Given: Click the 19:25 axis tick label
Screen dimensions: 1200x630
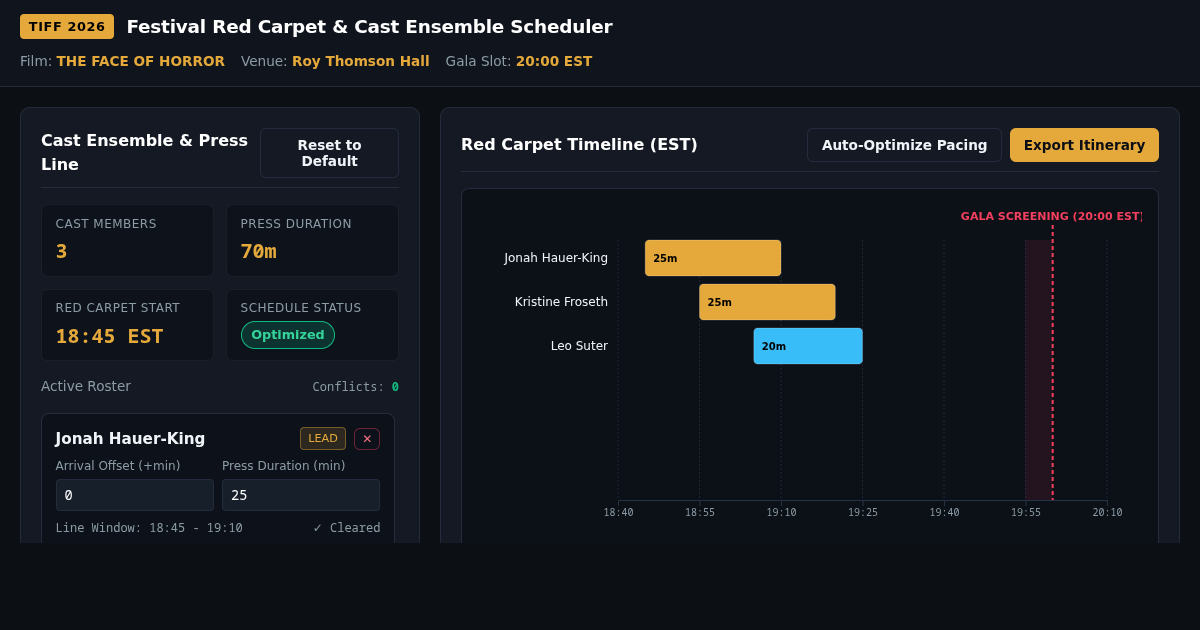Looking at the screenshot, I should click(x=863, y=513).
